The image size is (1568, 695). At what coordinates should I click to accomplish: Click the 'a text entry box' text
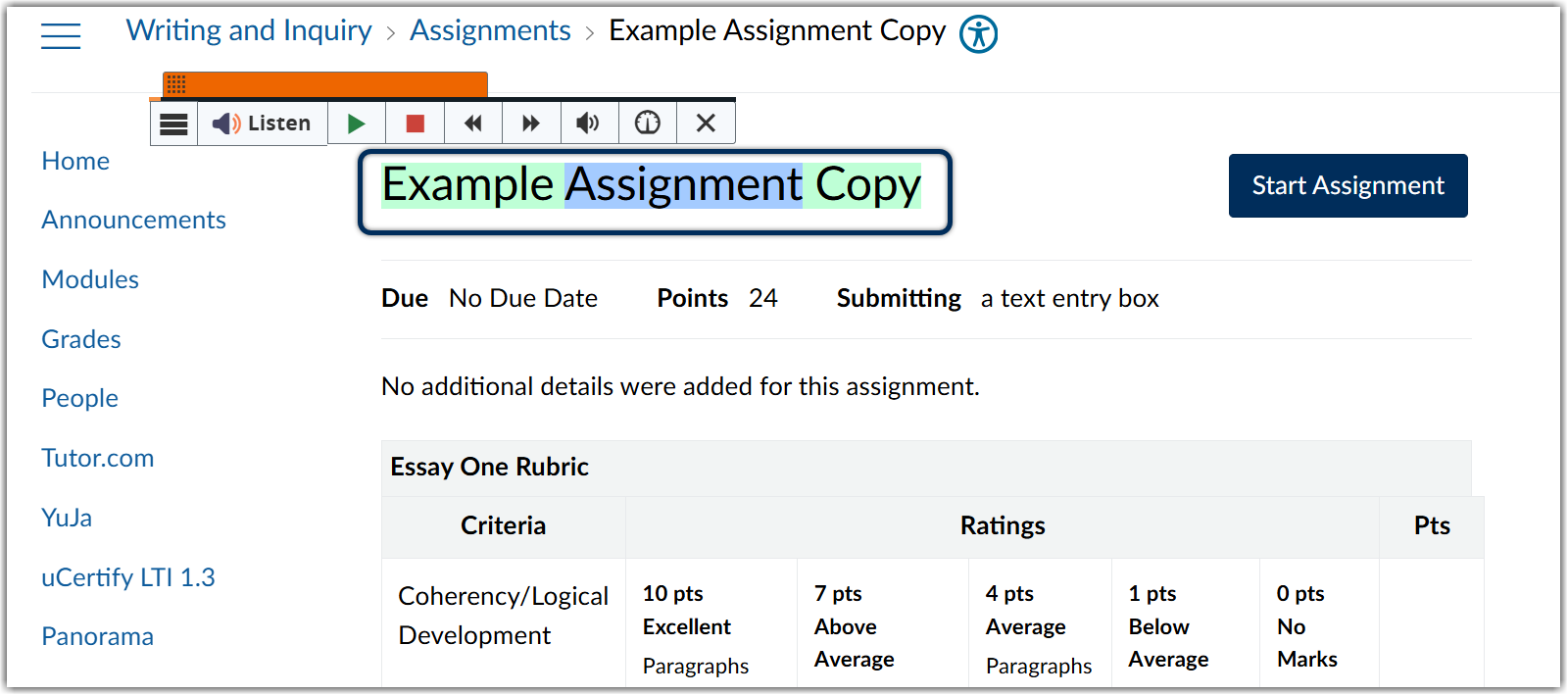[1070, 298]
